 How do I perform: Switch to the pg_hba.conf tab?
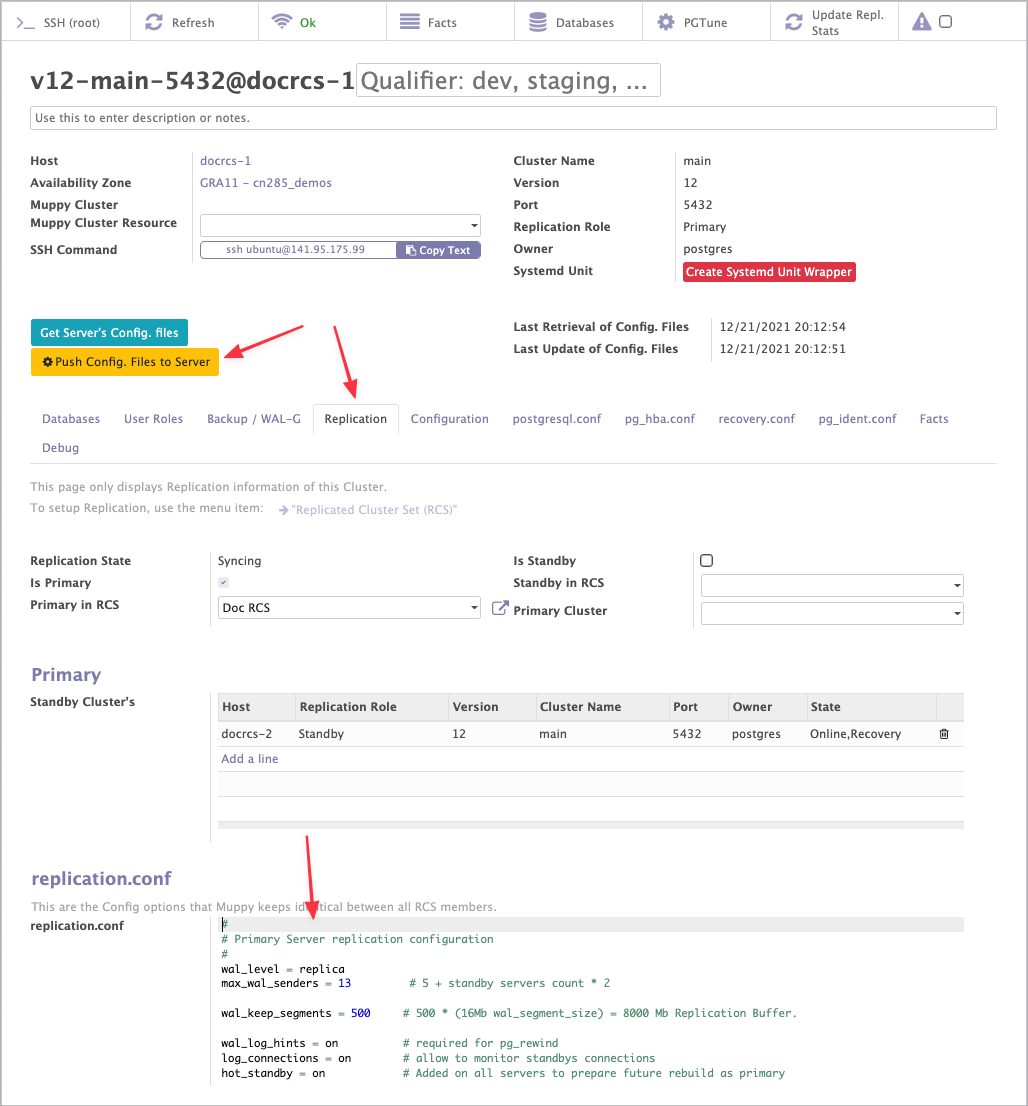coord(659,419)
